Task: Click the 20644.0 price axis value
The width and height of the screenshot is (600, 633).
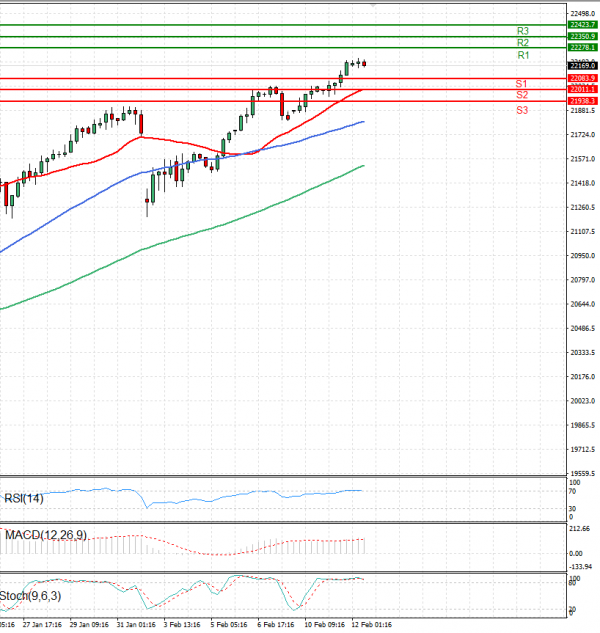Action: 583,304
